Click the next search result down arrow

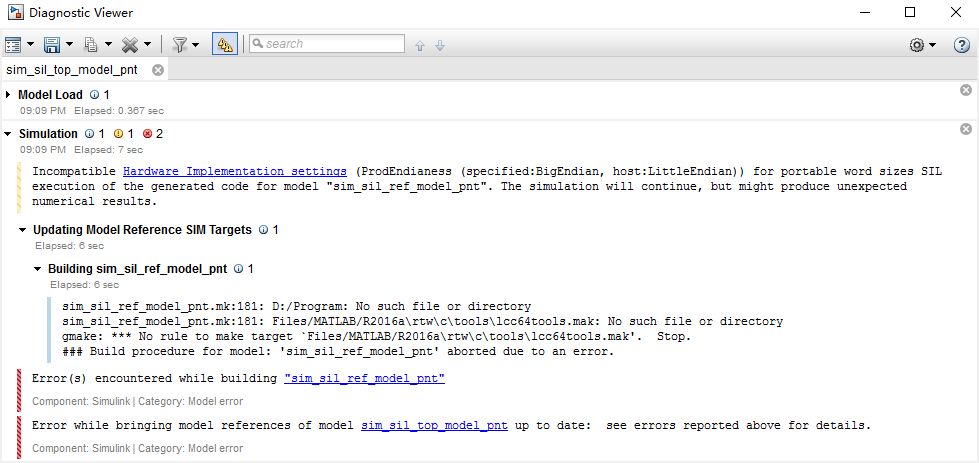[440, 46]
